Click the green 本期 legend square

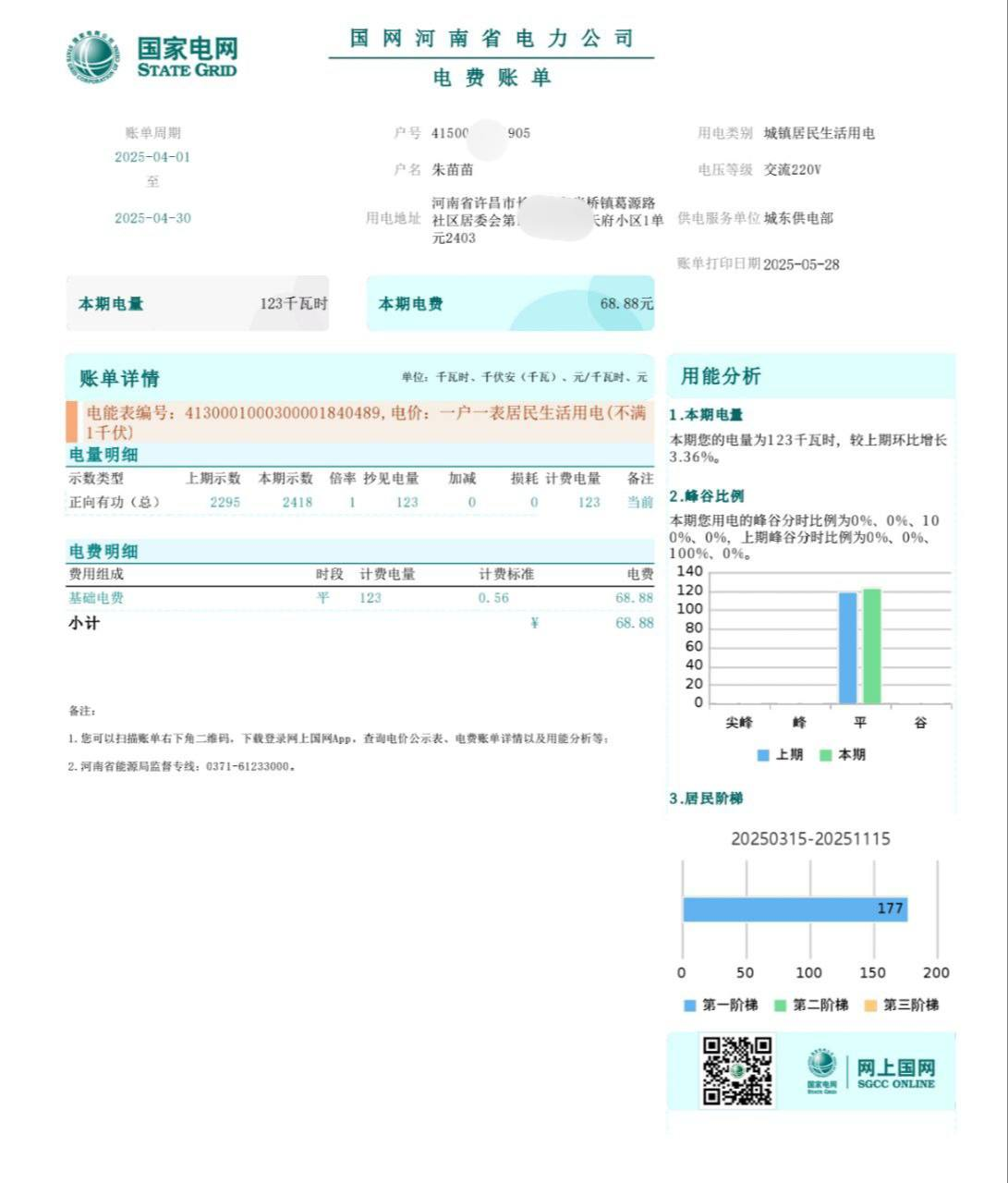pyautogui.click(x=826, y=755)
